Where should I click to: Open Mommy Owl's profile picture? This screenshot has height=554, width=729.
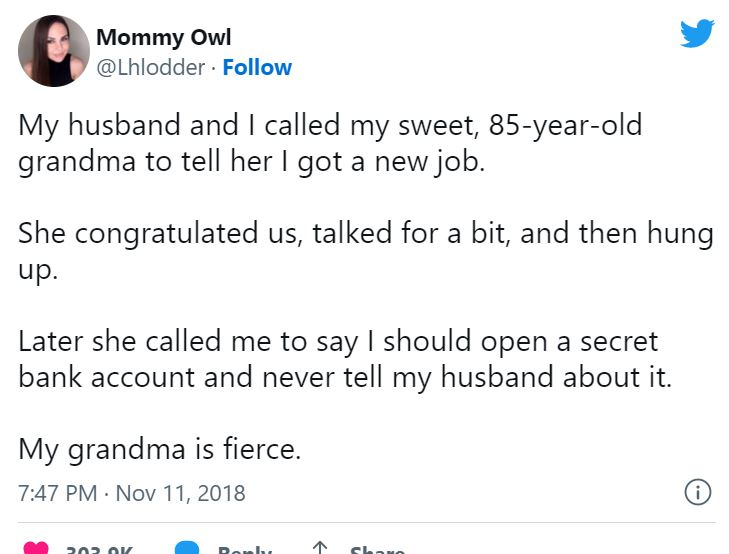(54, 51)
